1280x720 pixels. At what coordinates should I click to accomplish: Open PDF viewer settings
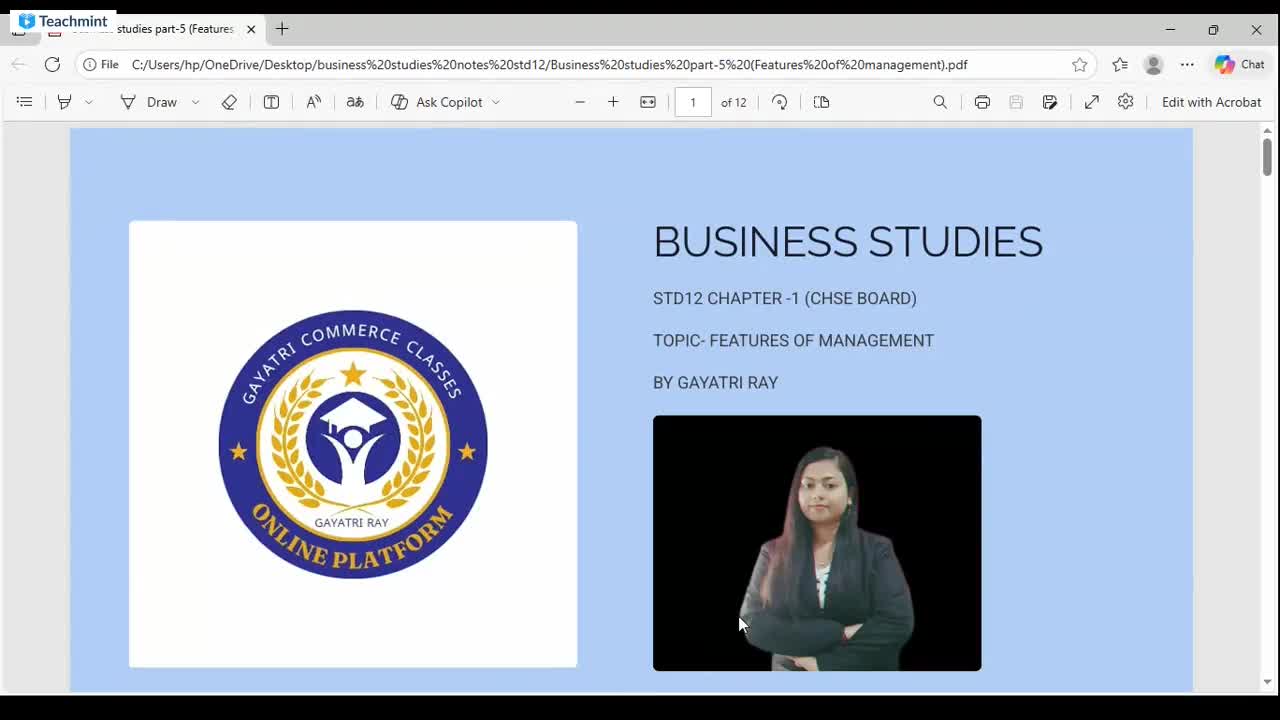click(x=1126, y=102)
